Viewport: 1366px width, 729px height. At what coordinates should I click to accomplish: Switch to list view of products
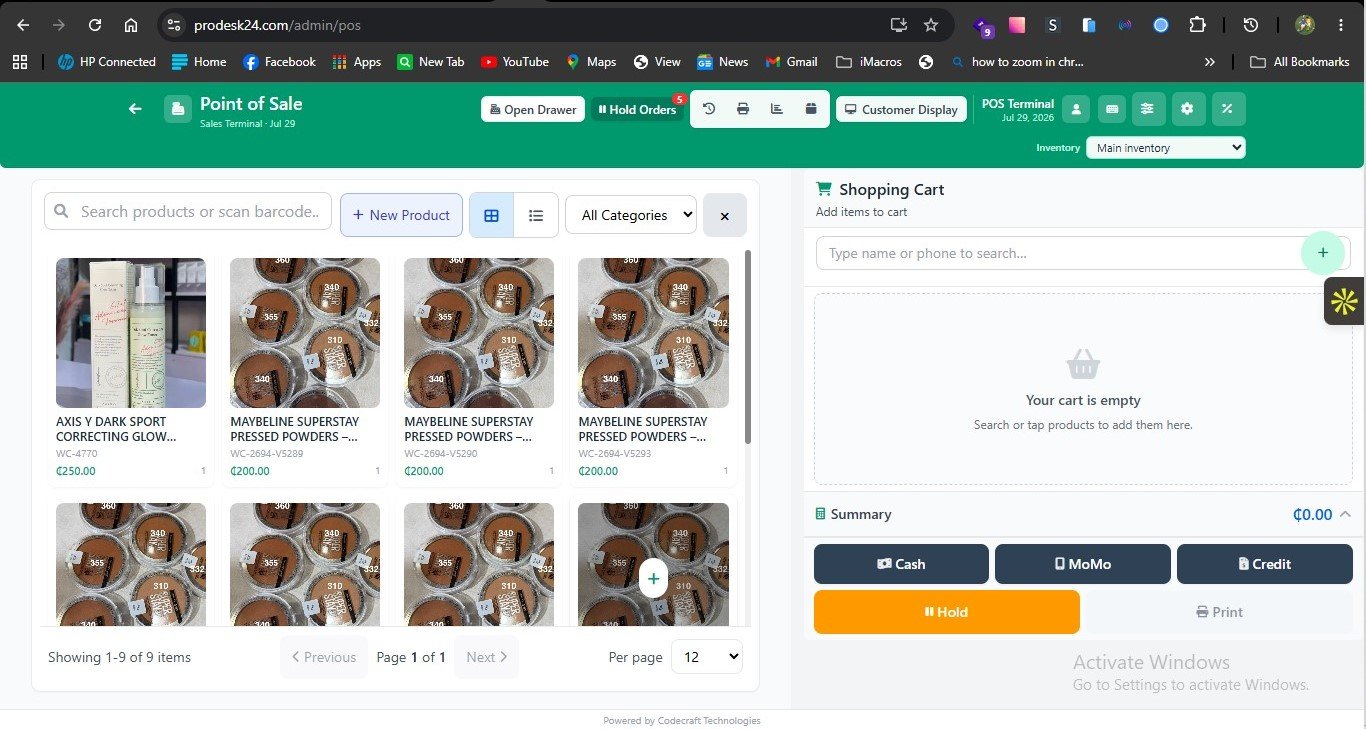pyautogui.click(x=536, y=215)
